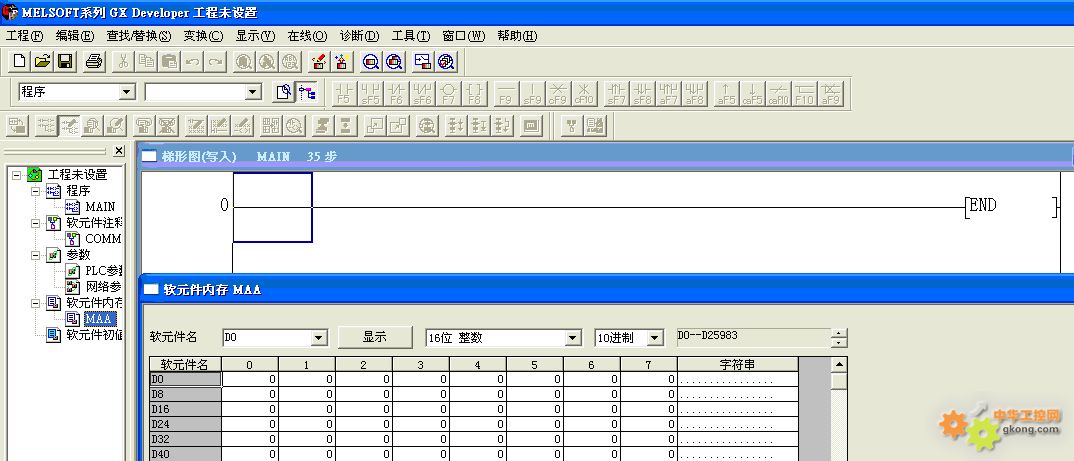Delete vertical line with cF10 icon

(x=584, y=93)
